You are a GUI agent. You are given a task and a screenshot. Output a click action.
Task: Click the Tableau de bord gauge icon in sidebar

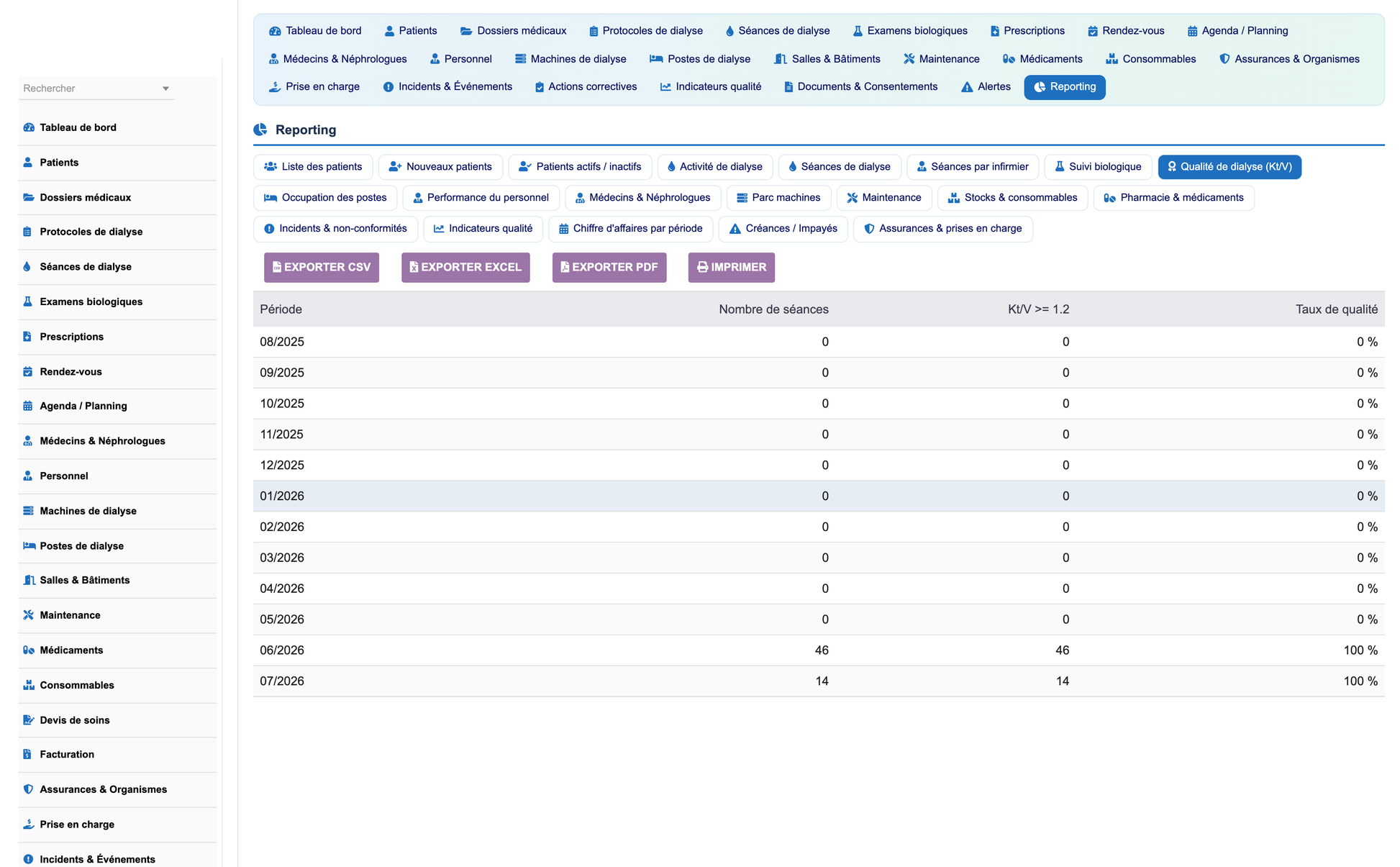[x=29, y=127]
